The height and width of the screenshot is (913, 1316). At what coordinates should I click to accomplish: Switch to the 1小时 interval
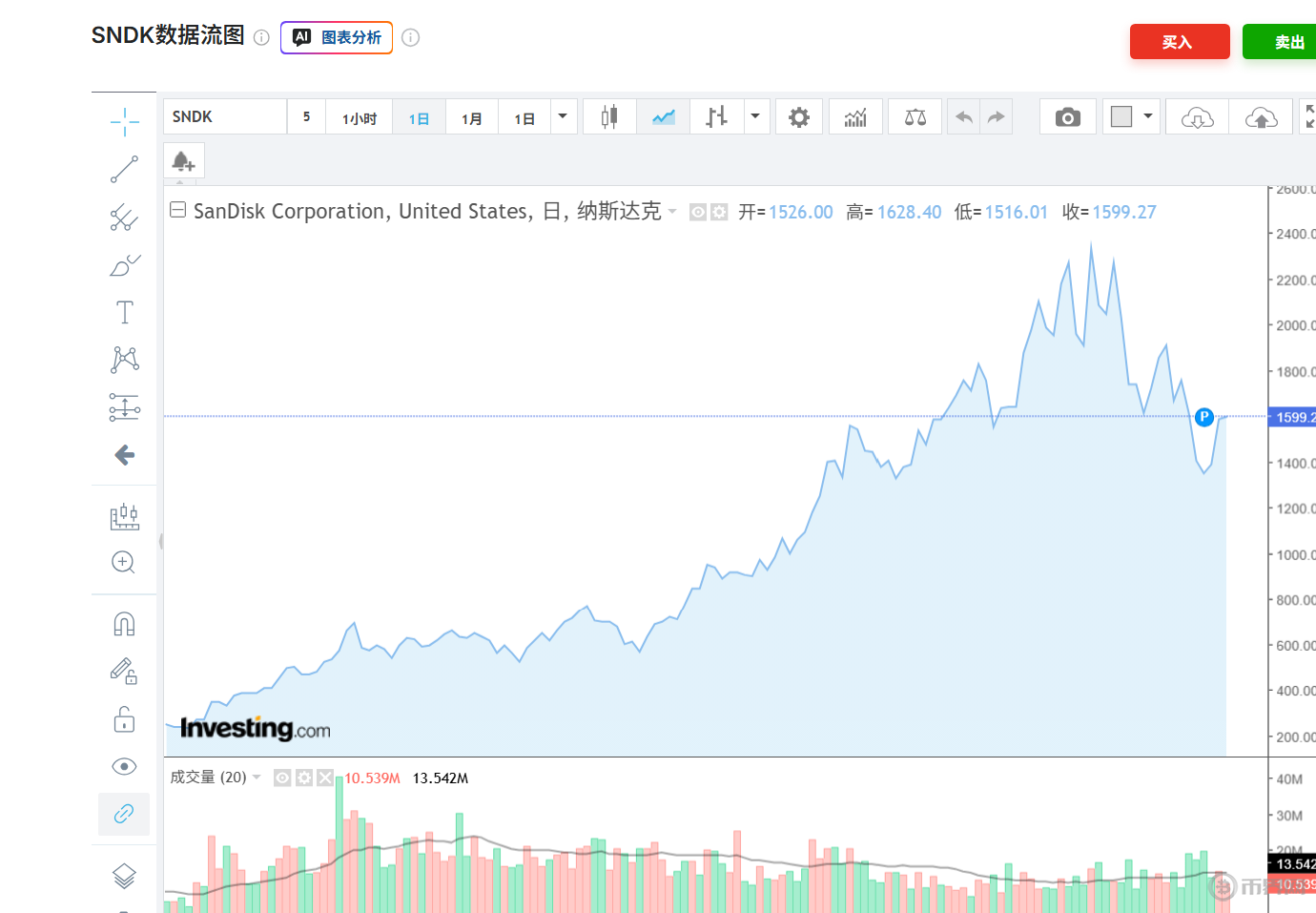click(x=360, y=117)
